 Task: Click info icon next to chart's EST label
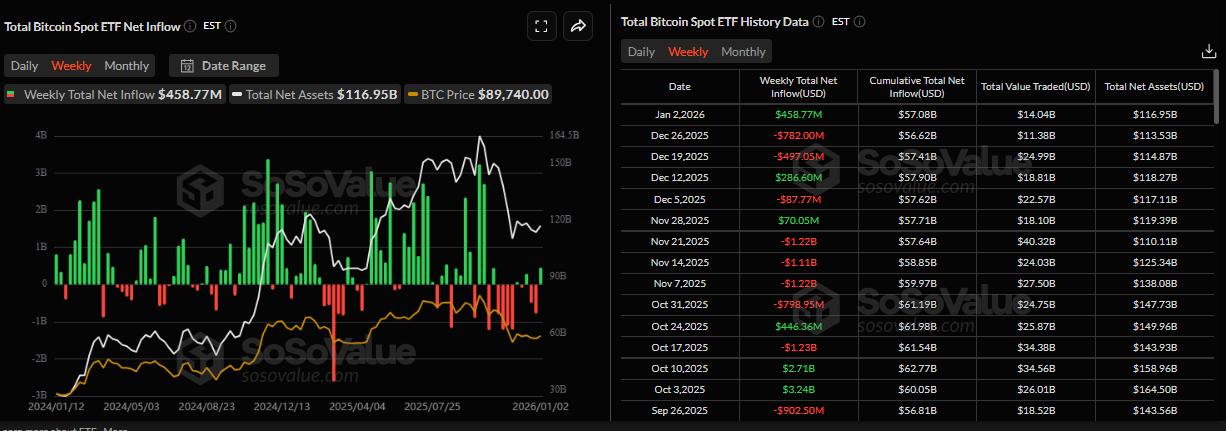[x=235, y=26]
